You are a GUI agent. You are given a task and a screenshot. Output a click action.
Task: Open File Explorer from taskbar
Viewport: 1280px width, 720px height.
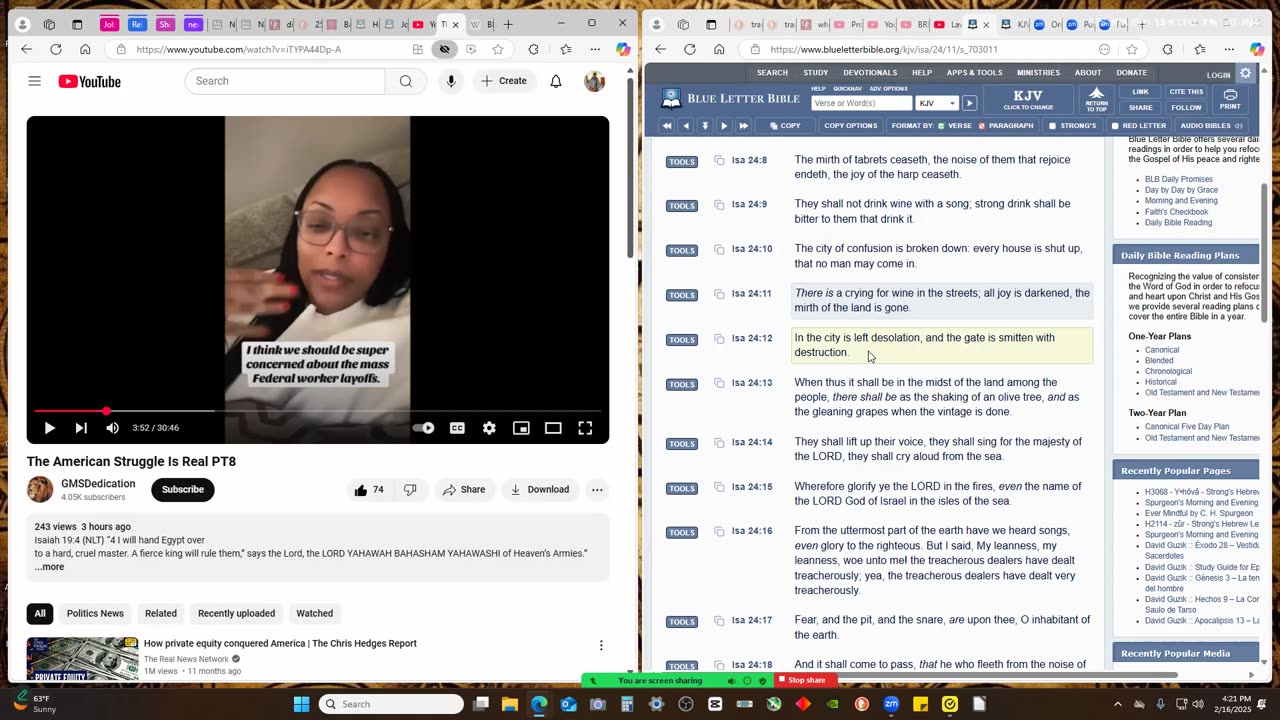click(510, 704)
